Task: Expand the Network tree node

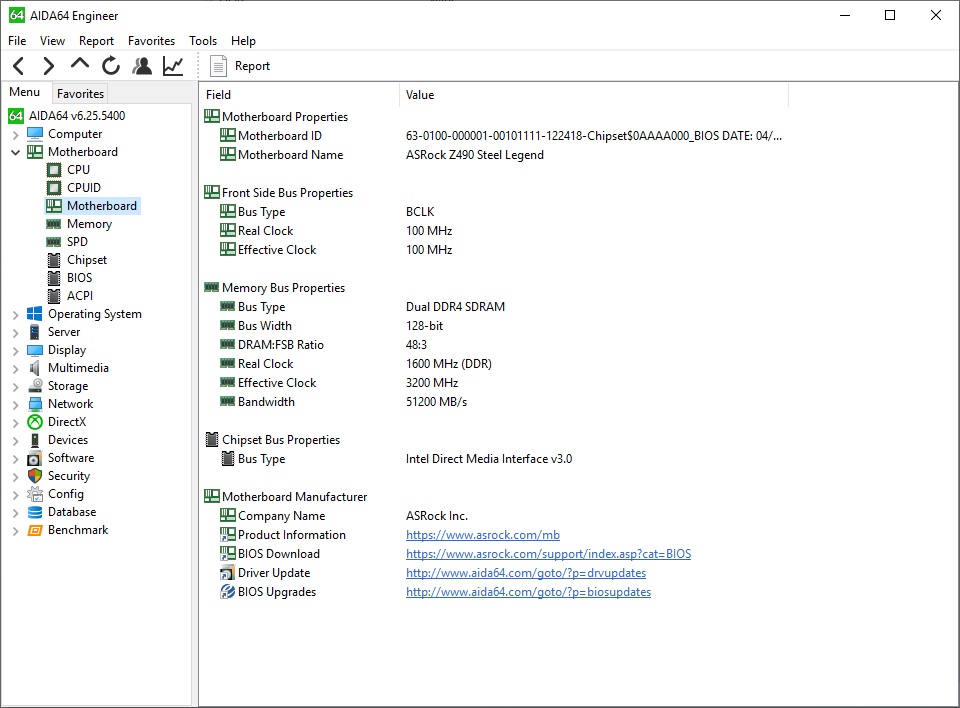Action: (x=15, y=404)
